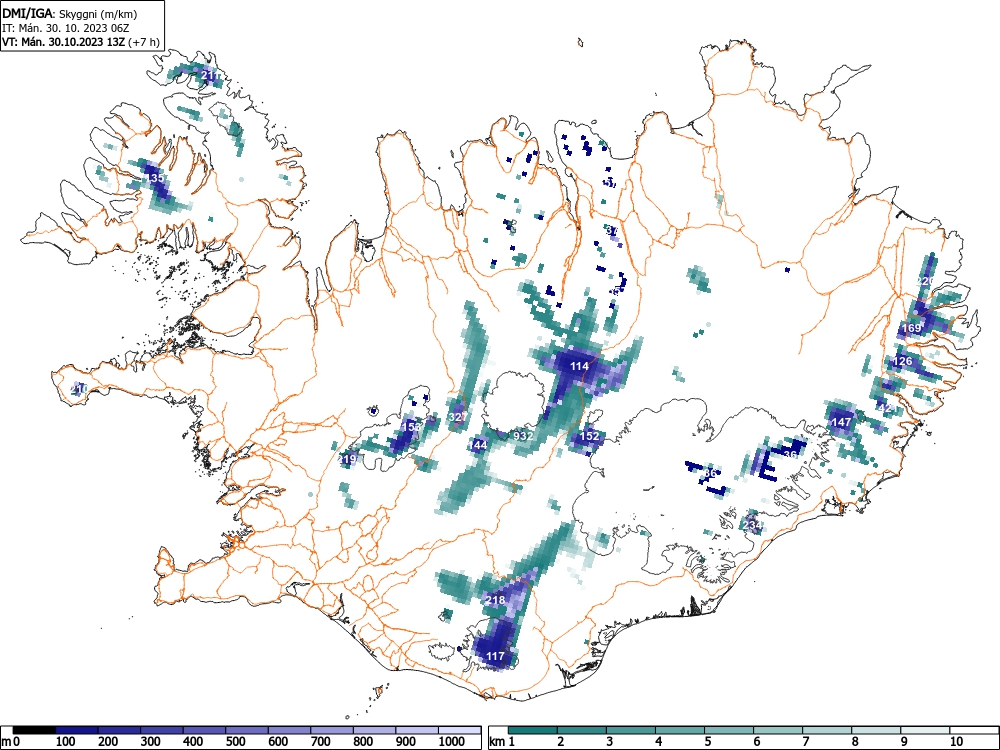Click the dark blue swatch between 100 and 200
Screen dimensions: 1000x750
pyautogui.click(x=77, y=730)
